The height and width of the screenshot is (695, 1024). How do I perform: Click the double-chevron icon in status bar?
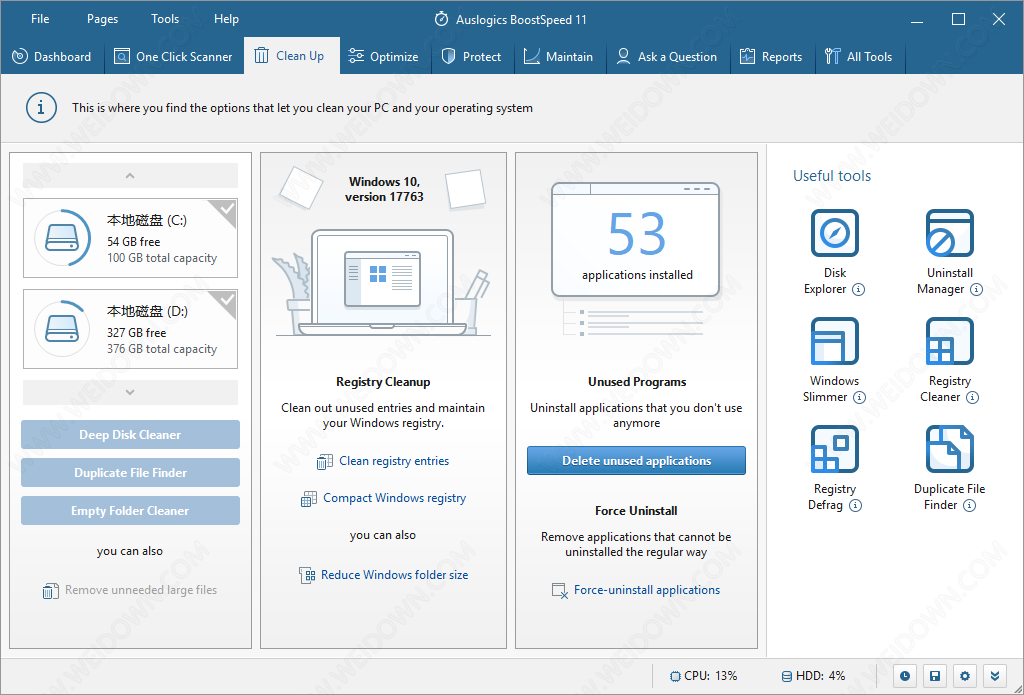click(995, 676)
